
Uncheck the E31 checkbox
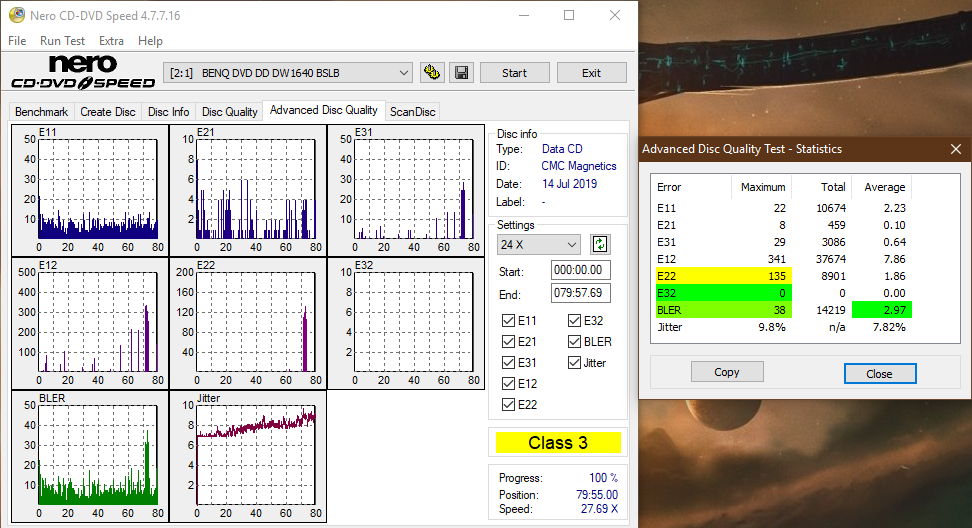point(508,363)
